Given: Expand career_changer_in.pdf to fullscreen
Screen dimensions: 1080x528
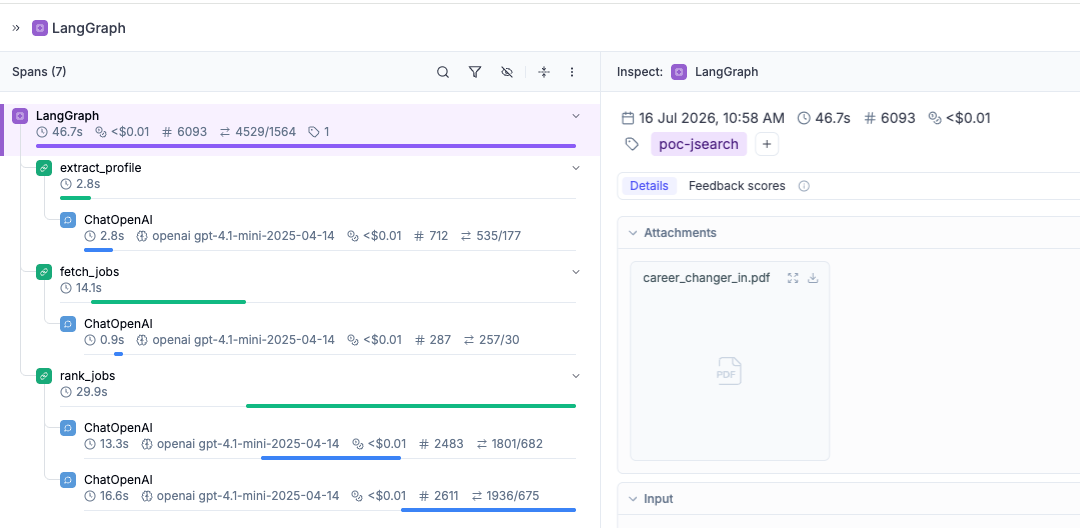Looking at the screenshot, I should [793, 278].
